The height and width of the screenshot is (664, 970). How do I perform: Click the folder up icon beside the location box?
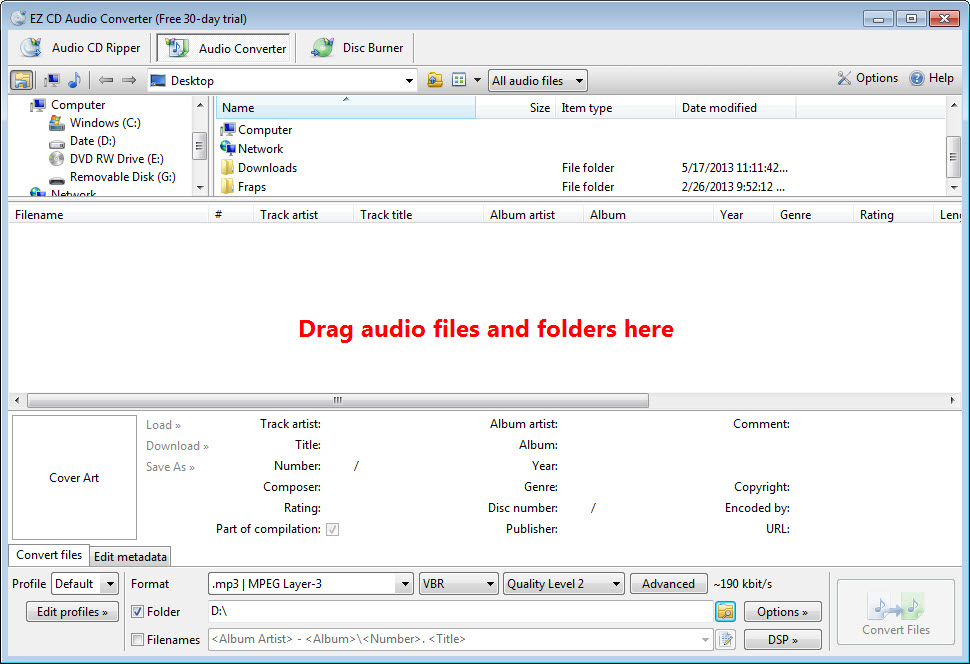tap(435, 80)
